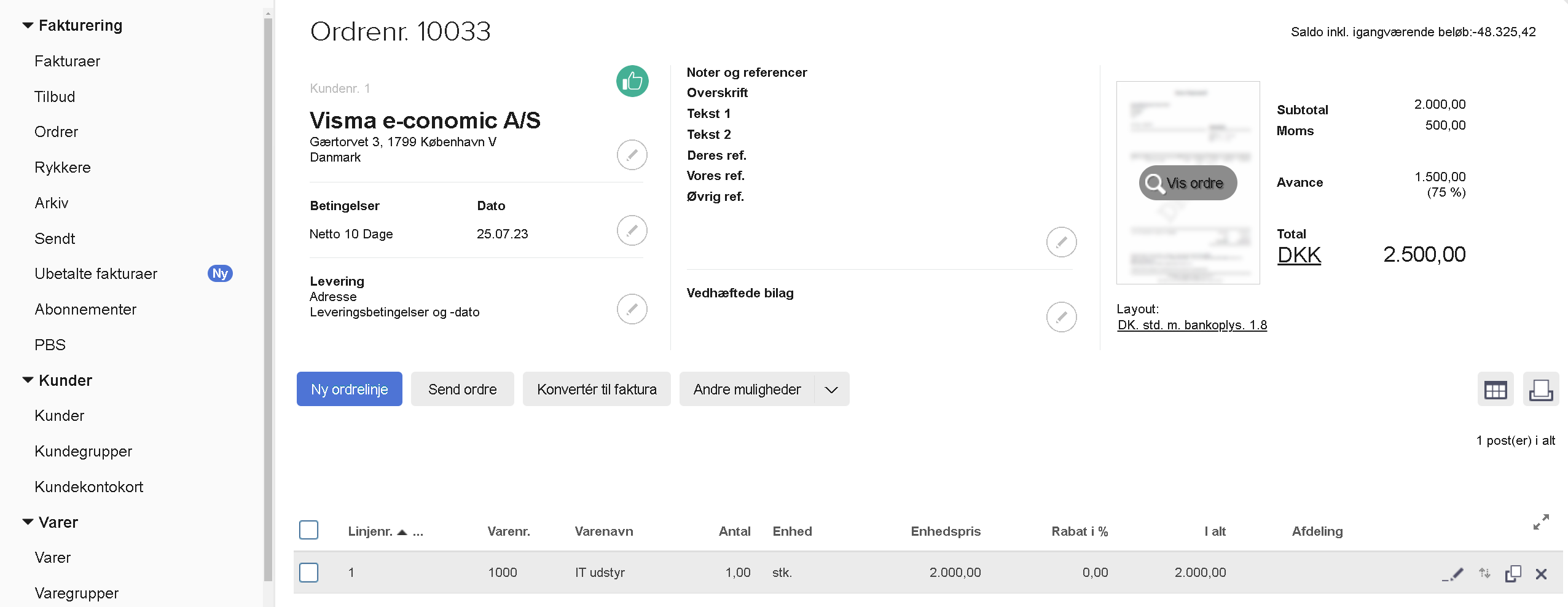This screenshot has width=1568, height=607.
Task: Open the table column settings icon
Action: [x=1495, y=390]
